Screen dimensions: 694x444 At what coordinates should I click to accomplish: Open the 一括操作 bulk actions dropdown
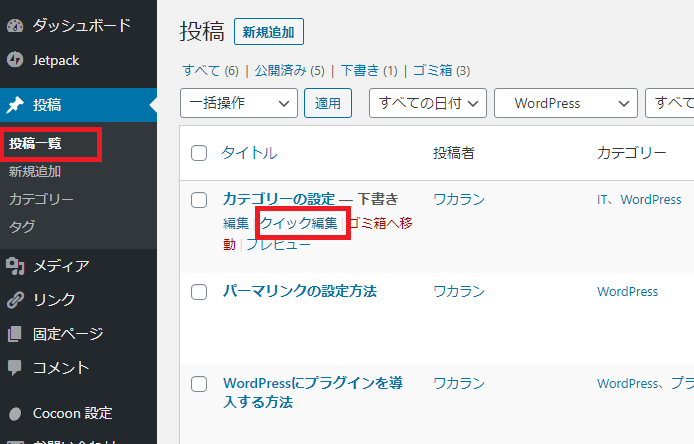239,103
